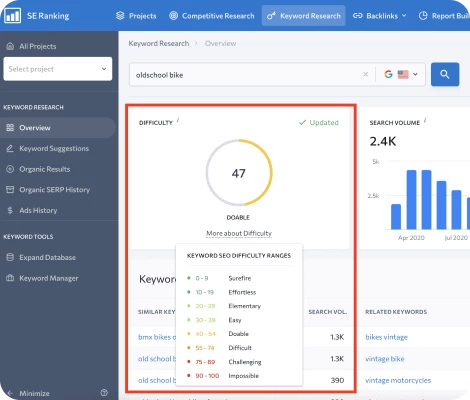Select Overview in the sidebar
This screenshot has width=470, height=400.
point(58,128)
